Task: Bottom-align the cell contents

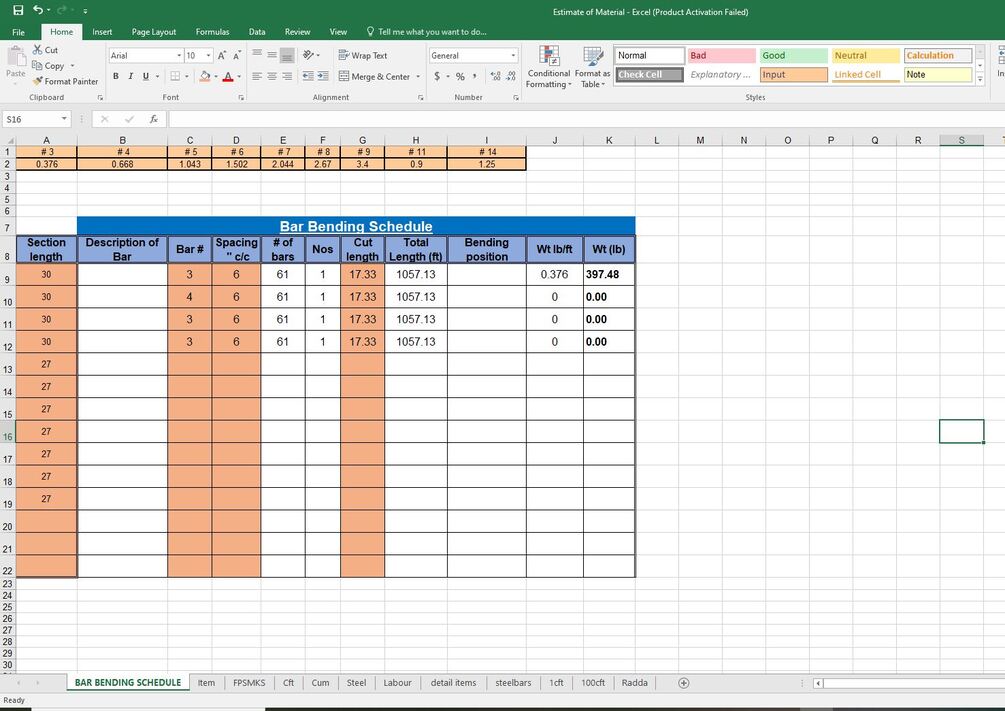Action: [287, 56]
